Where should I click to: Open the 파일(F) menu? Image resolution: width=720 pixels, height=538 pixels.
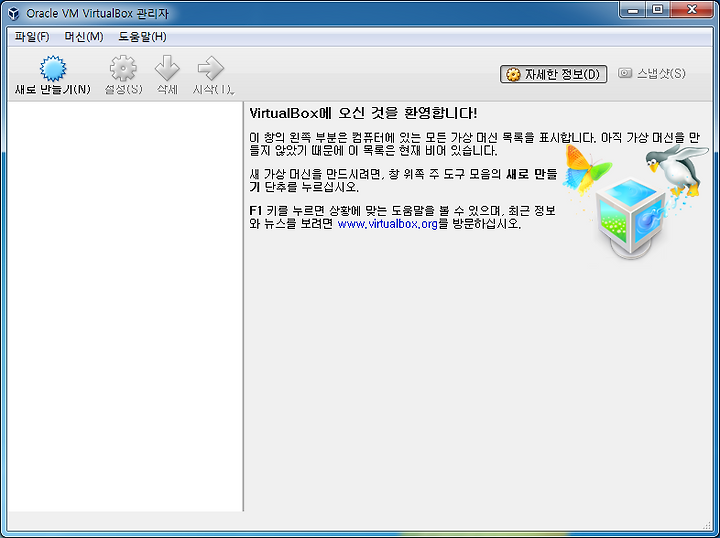point(32,37)
